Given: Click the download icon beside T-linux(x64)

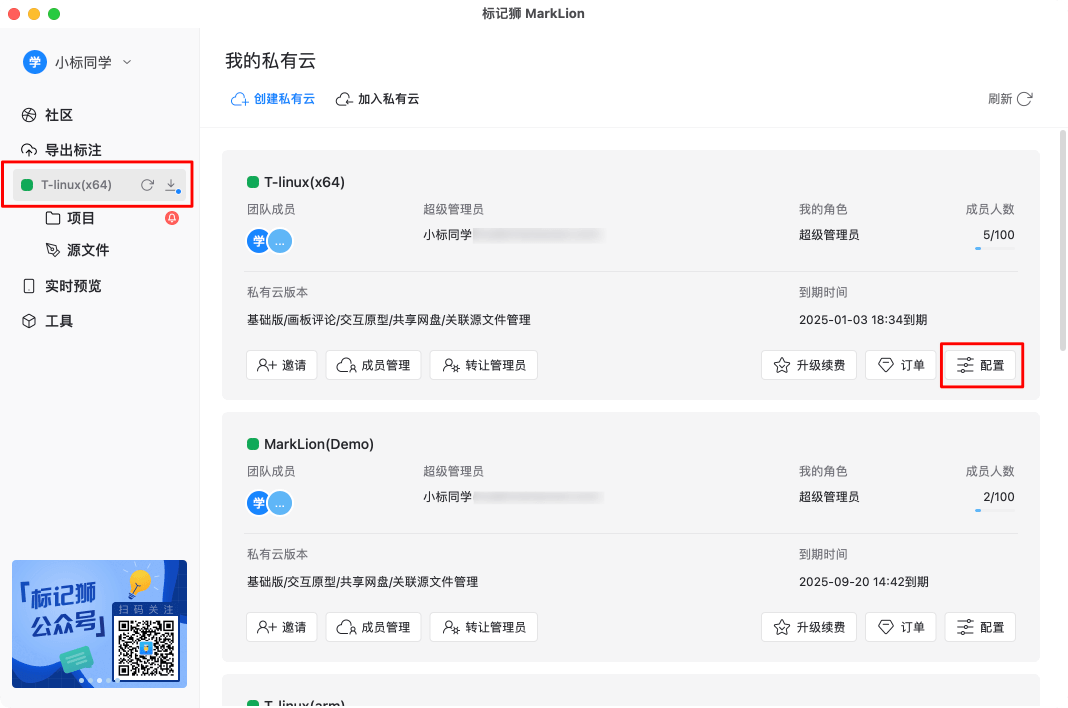Looking at the screenshot, I should point(171,184).
